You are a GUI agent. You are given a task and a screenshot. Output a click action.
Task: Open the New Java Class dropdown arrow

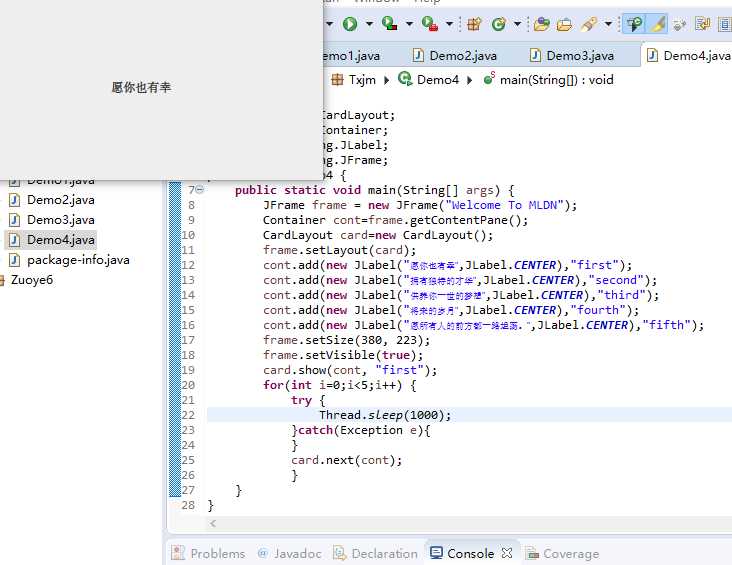click(517, 23)
